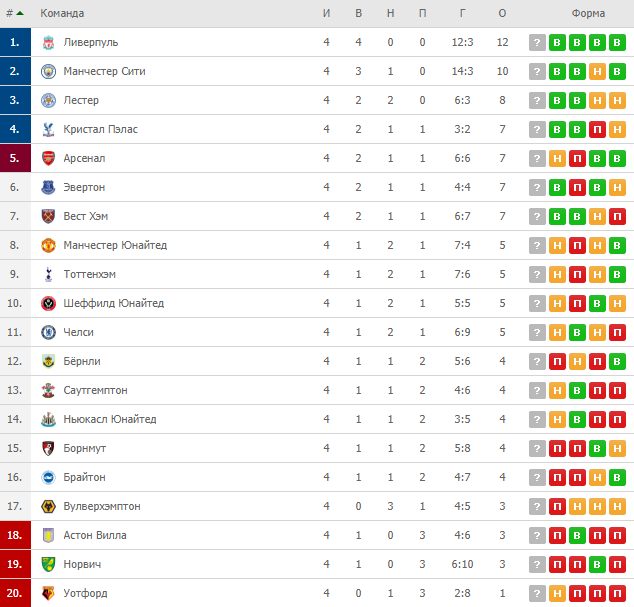Click the Everton club crest icon
This screenshot has width=634, height=607.
[x=48, y=187]
